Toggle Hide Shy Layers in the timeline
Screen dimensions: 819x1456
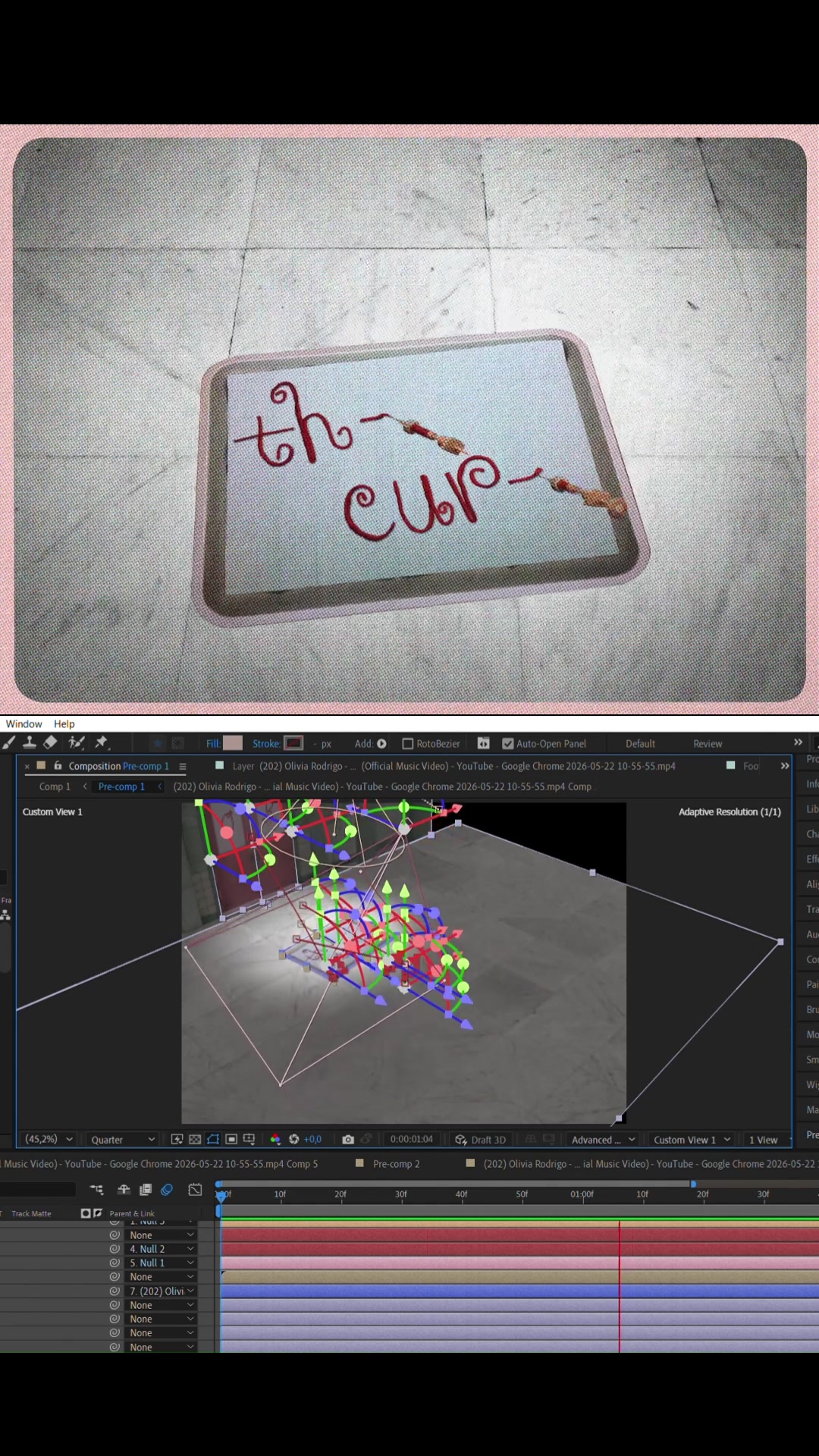(x=124, y=1190)
